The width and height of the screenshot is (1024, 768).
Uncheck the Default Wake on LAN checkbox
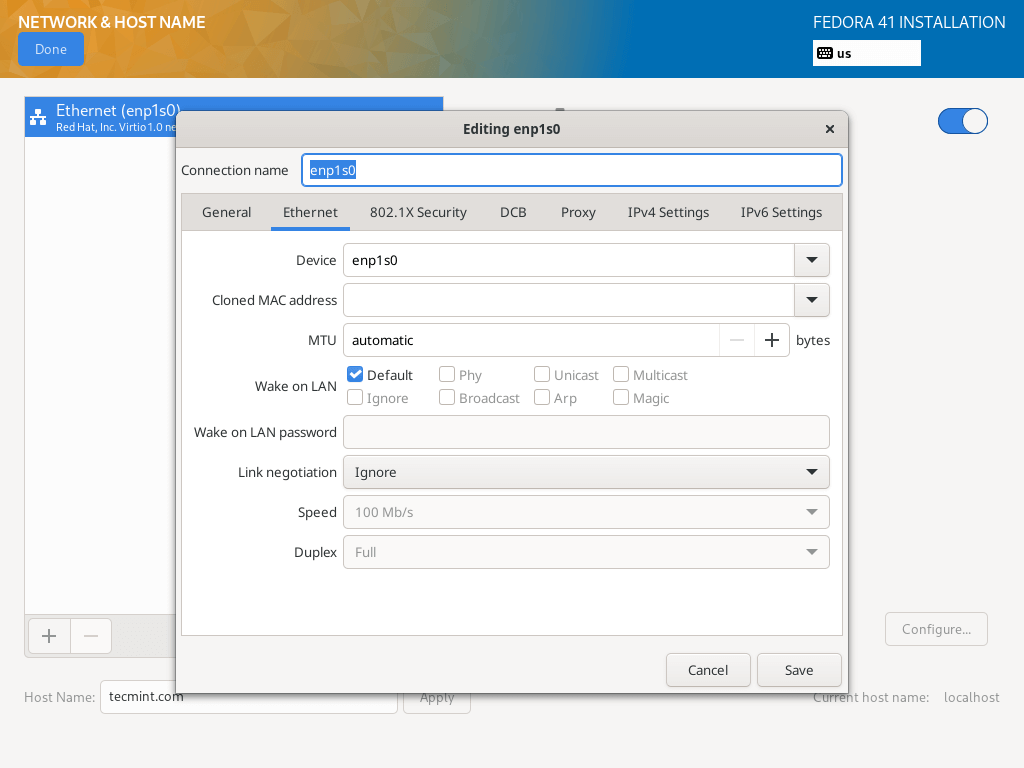click(355, 375)
